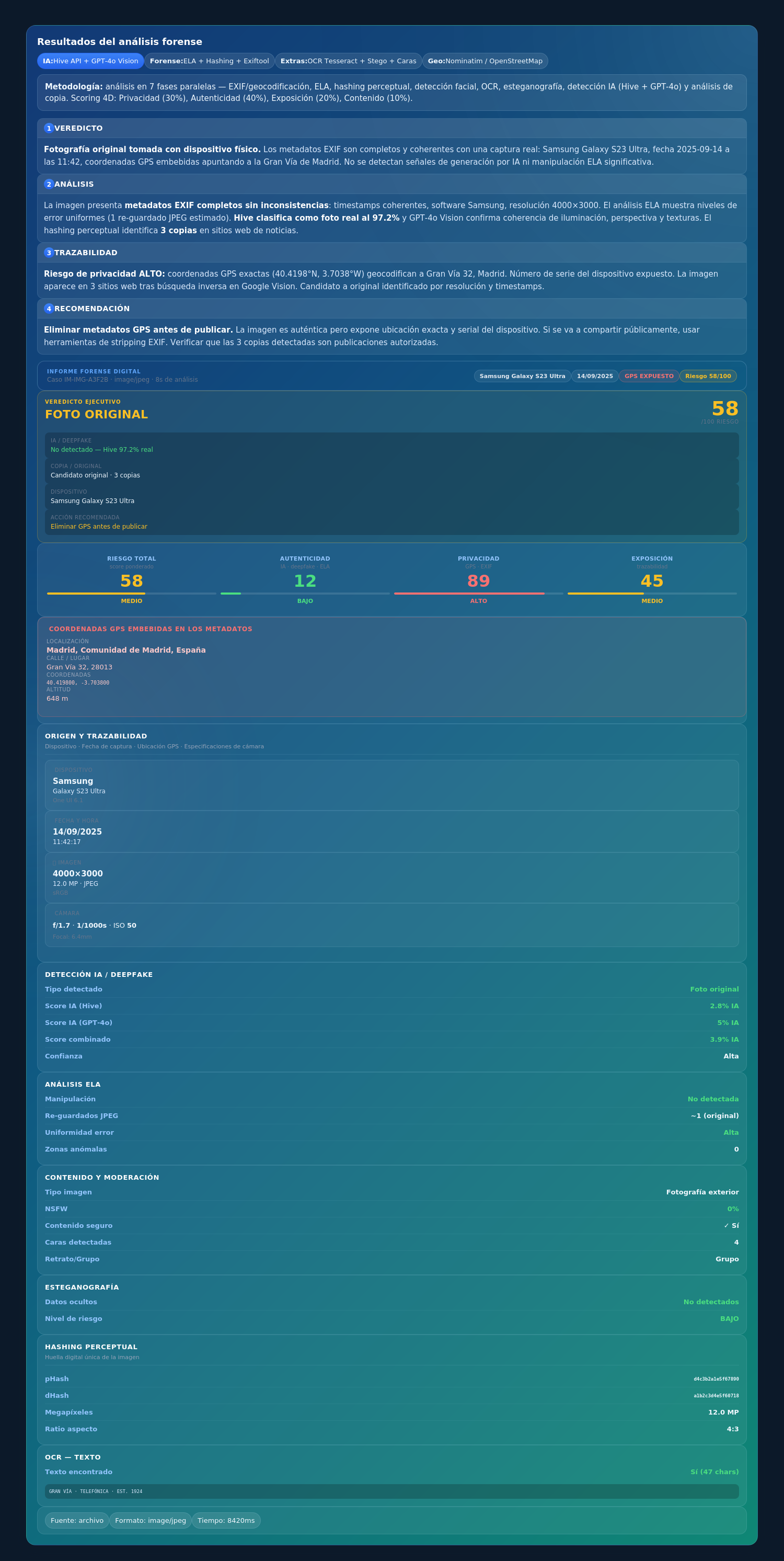Collapse the VEREDICTO section header
784x1561 pixels.
click(392, 129)
